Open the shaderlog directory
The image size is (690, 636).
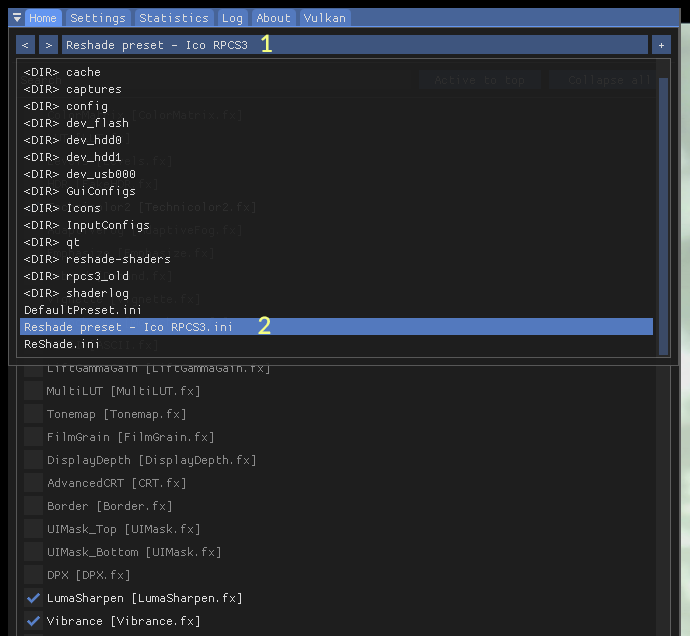click(x=337, y=293)
